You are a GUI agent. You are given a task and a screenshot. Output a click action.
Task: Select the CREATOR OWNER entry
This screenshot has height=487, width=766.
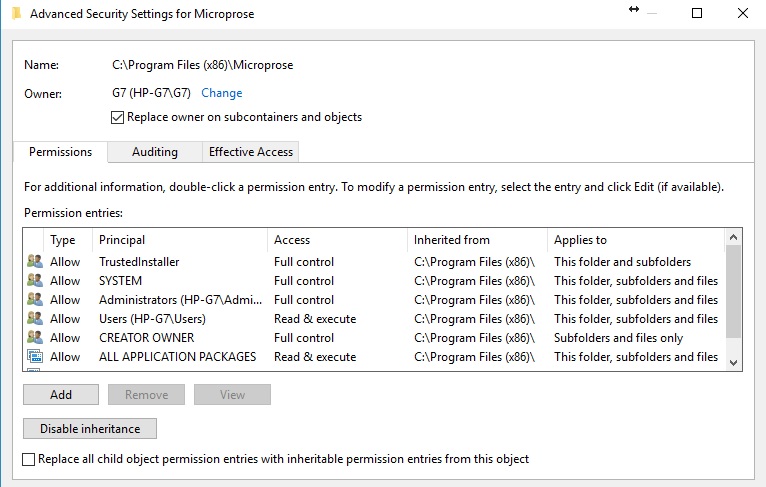pos(147,338)
